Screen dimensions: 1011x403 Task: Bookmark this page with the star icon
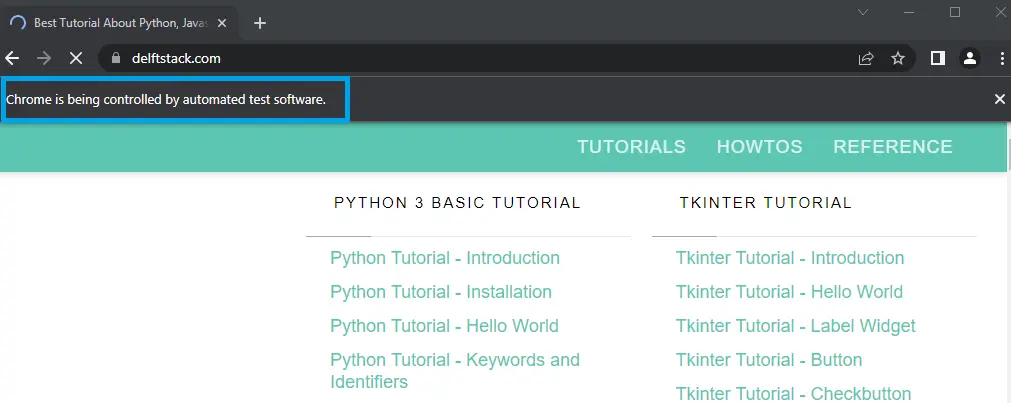pyautogui.click(x=898, y=59)
